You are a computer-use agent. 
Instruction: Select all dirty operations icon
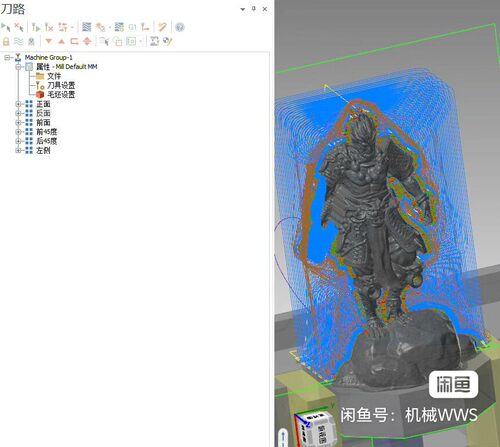[19, 27]
